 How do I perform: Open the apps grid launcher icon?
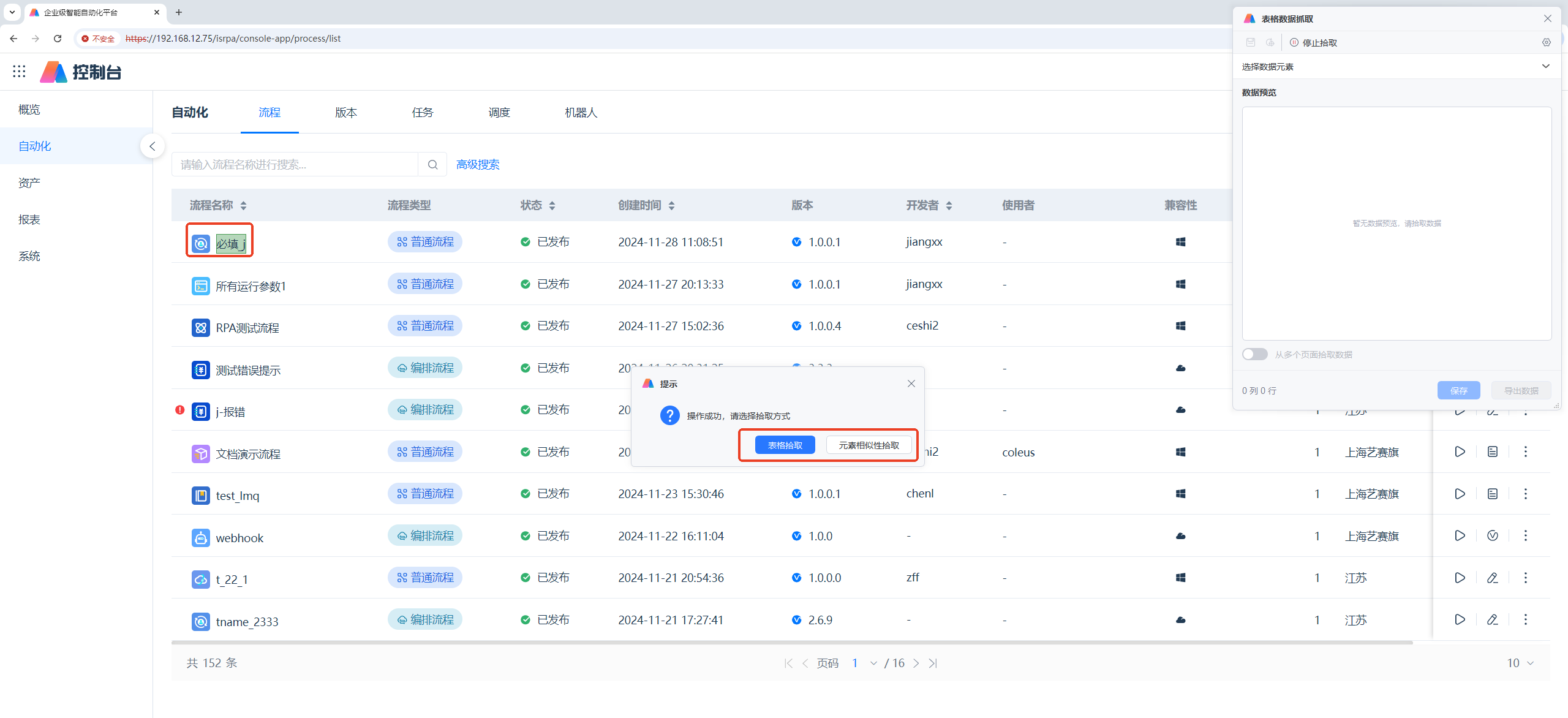[19, 72]
